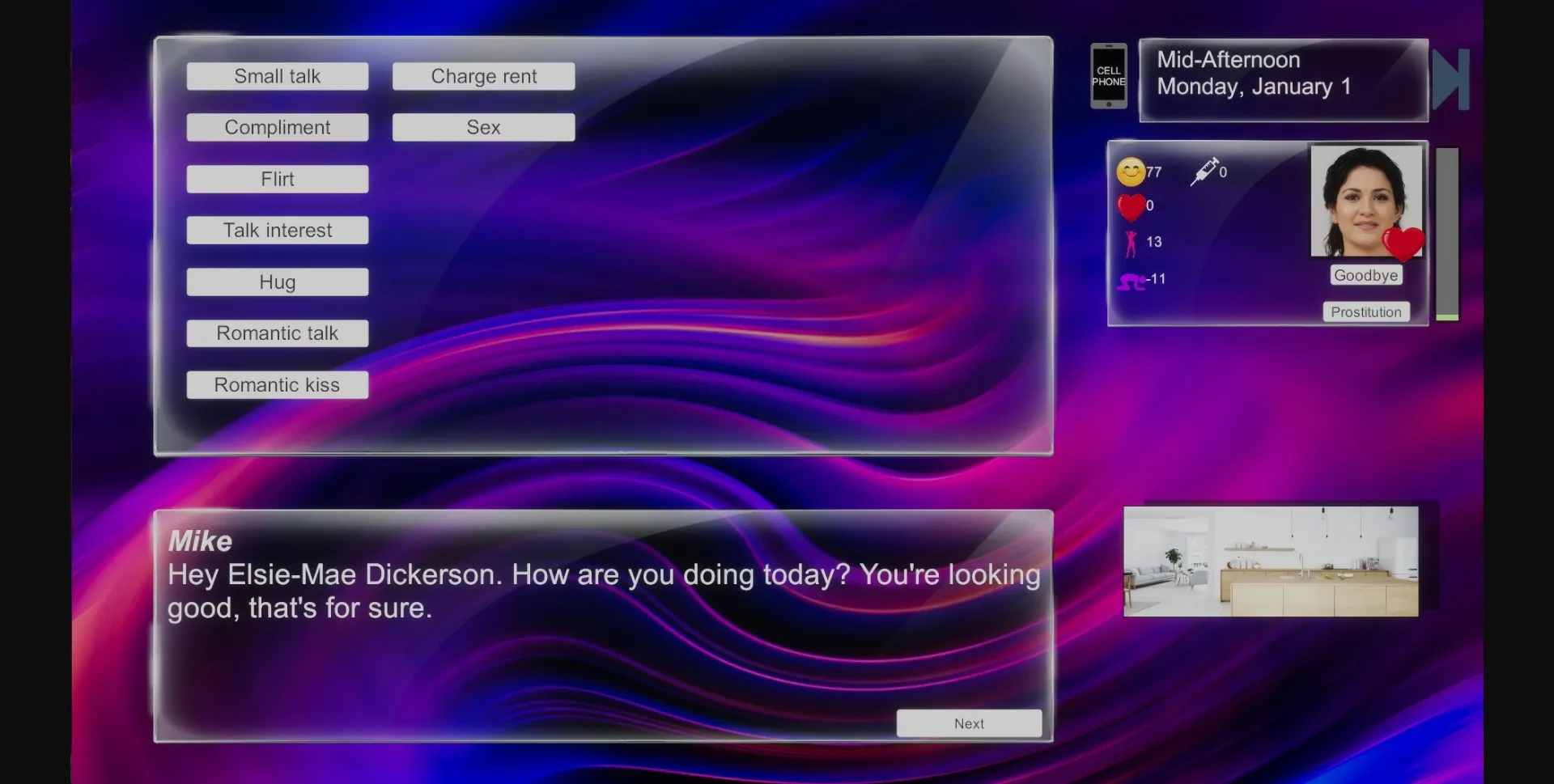Screen dimensions: 1554x784
Task: Say Goodbye to end conversation
Action: click(1365, 275)
